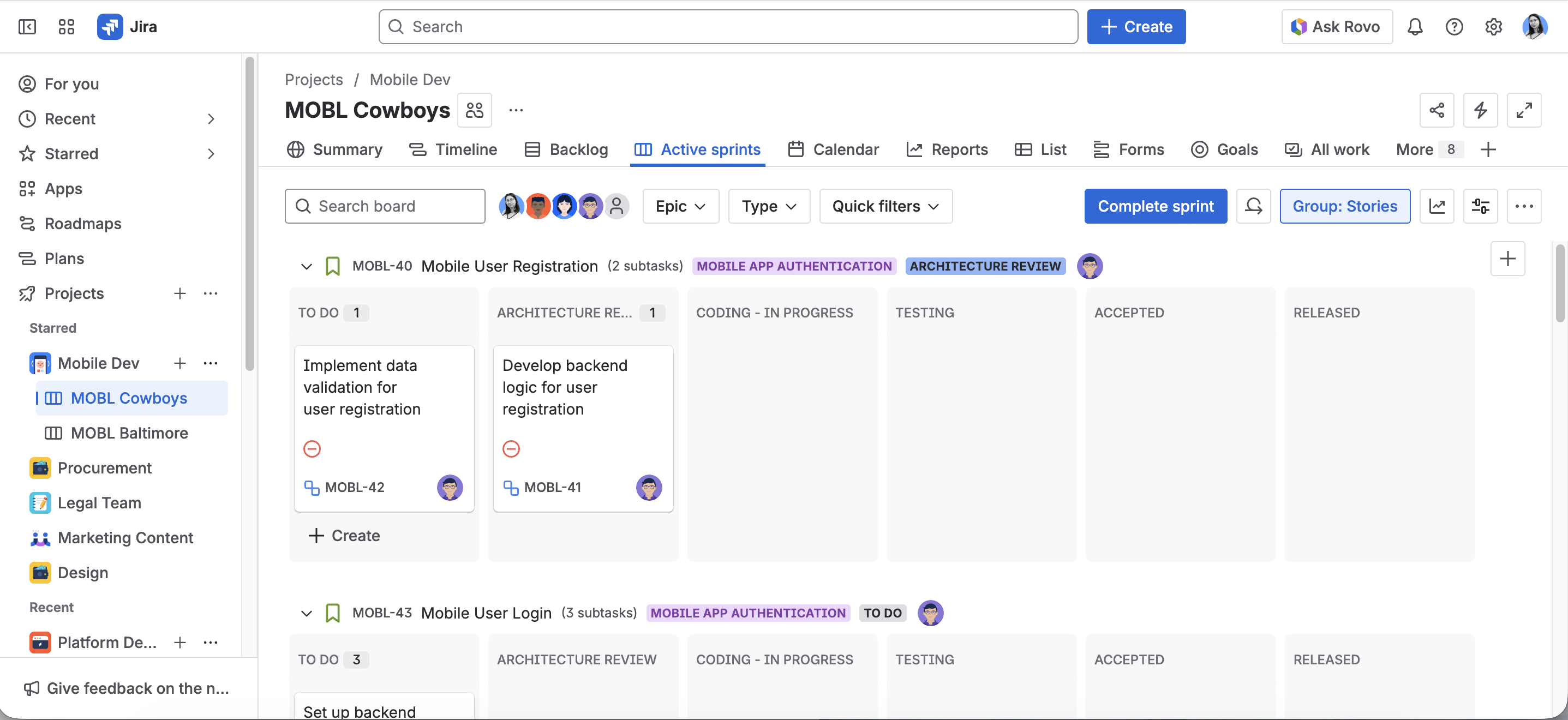Open the Quick filters dropdown
This screenshot has height=720, width=1568.
pyautogui.click(x=885, y=206)
